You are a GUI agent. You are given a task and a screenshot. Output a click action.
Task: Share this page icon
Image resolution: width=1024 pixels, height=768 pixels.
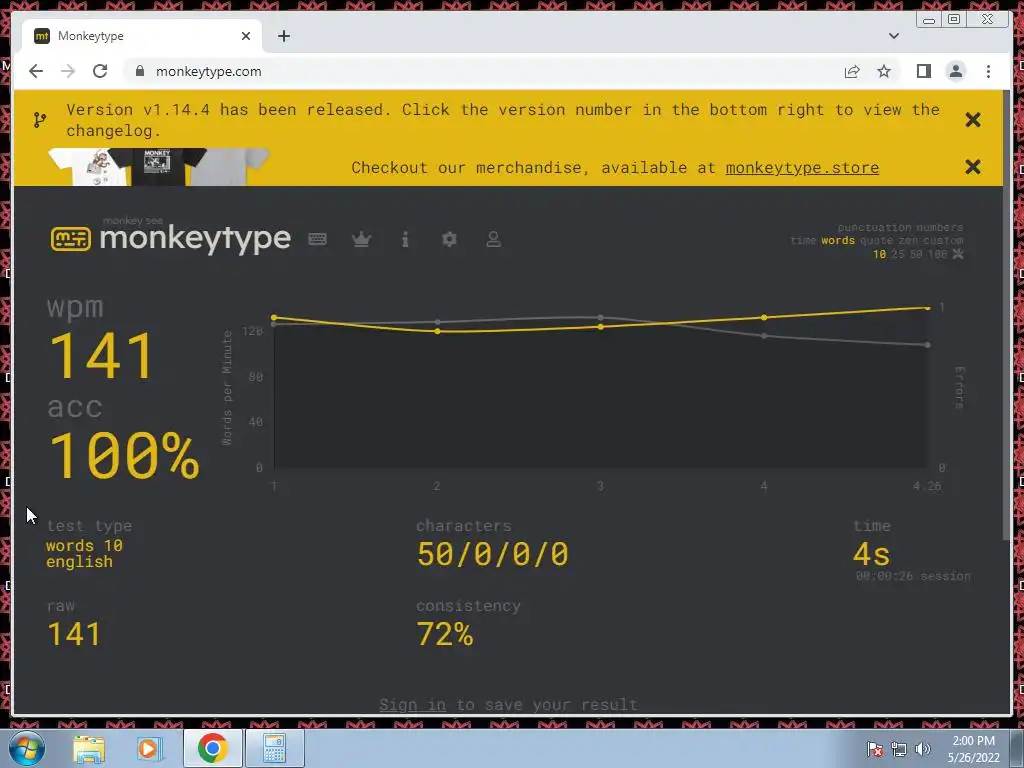[x=852, y=71]
